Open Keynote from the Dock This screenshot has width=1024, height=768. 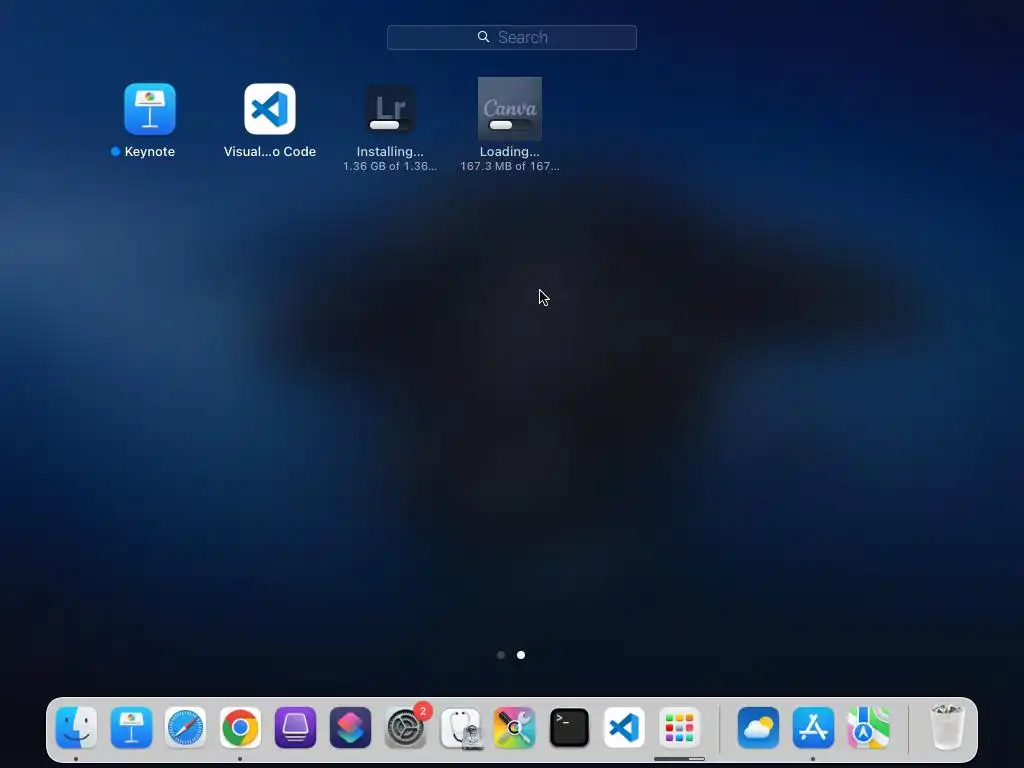click(131, 727)
